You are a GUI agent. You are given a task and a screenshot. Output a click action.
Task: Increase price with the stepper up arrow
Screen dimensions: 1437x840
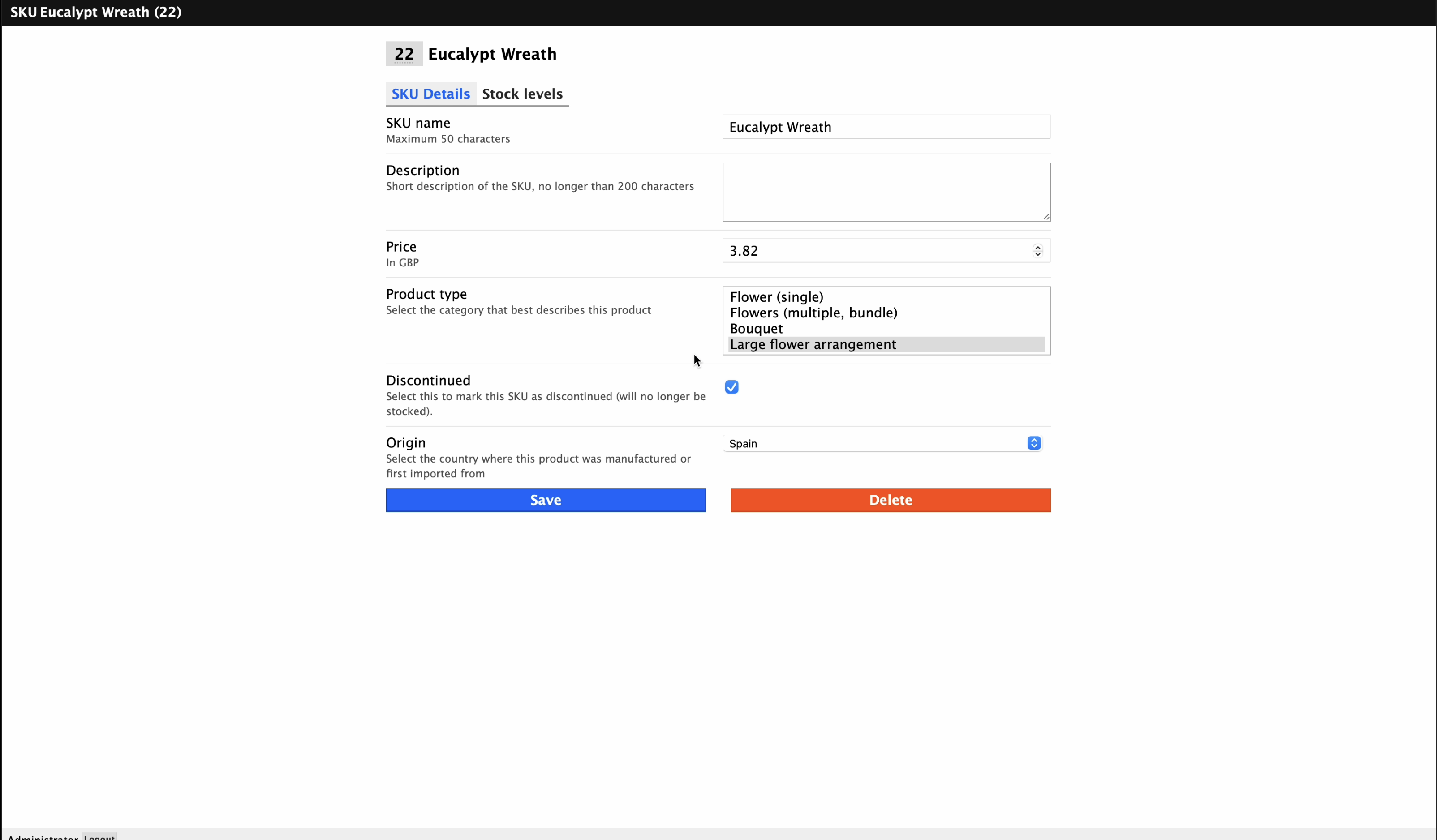[1037, 247]
